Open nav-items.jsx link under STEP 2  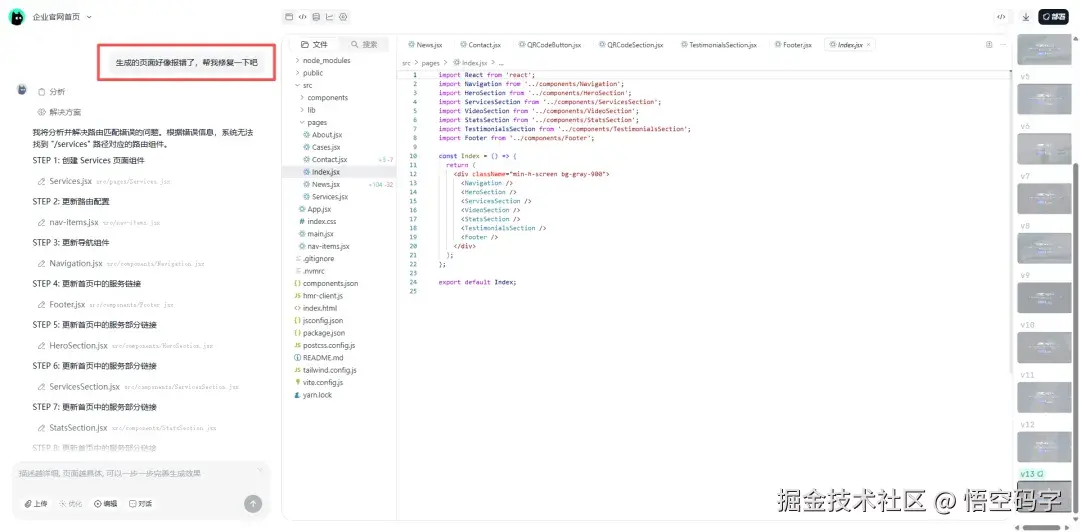74,223
